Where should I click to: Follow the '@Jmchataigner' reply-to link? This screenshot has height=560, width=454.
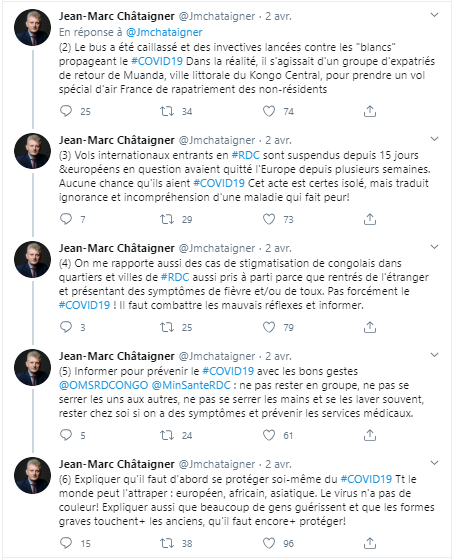coord(164,32)
